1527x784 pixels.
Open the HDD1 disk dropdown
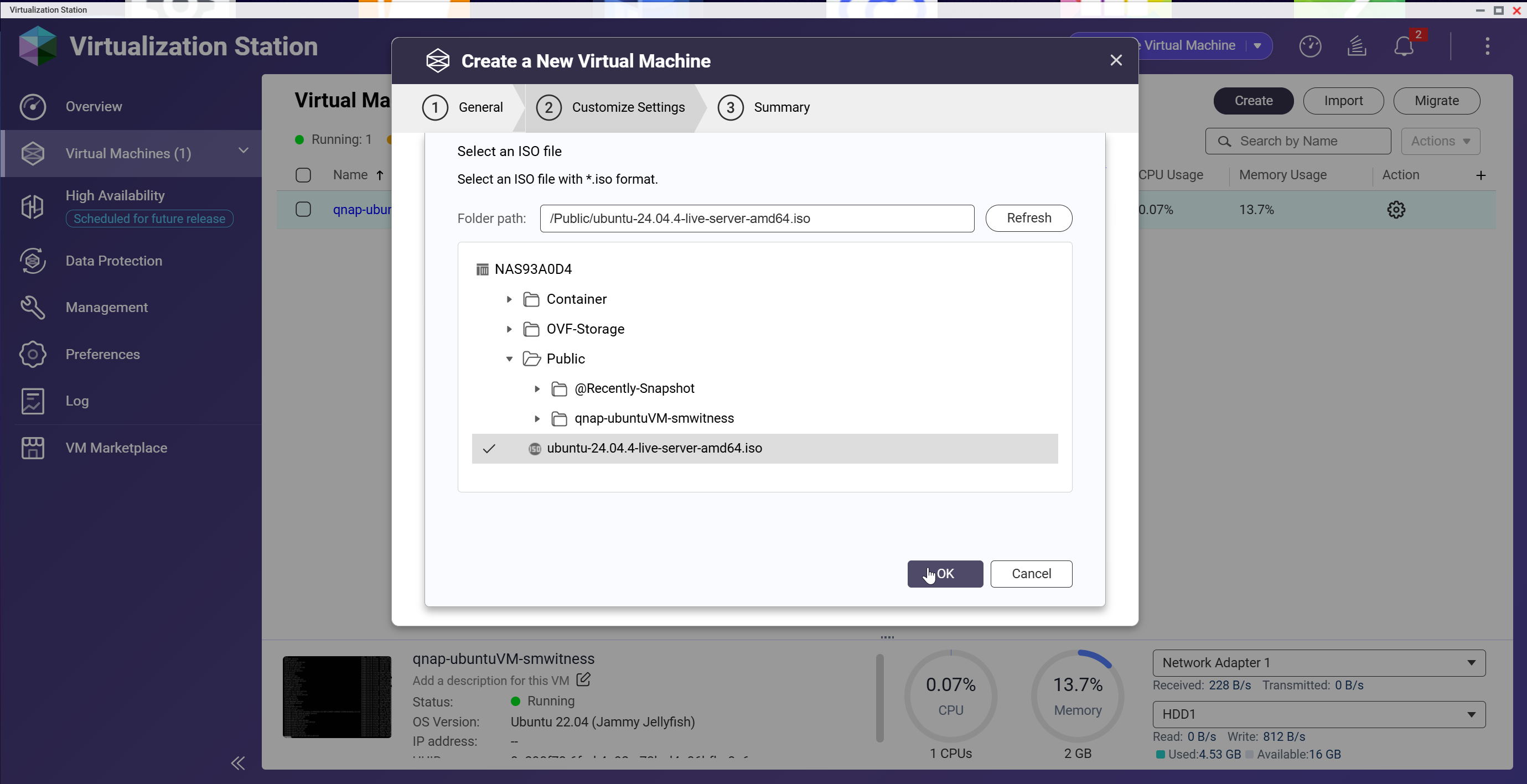(x=1319, y=714)
